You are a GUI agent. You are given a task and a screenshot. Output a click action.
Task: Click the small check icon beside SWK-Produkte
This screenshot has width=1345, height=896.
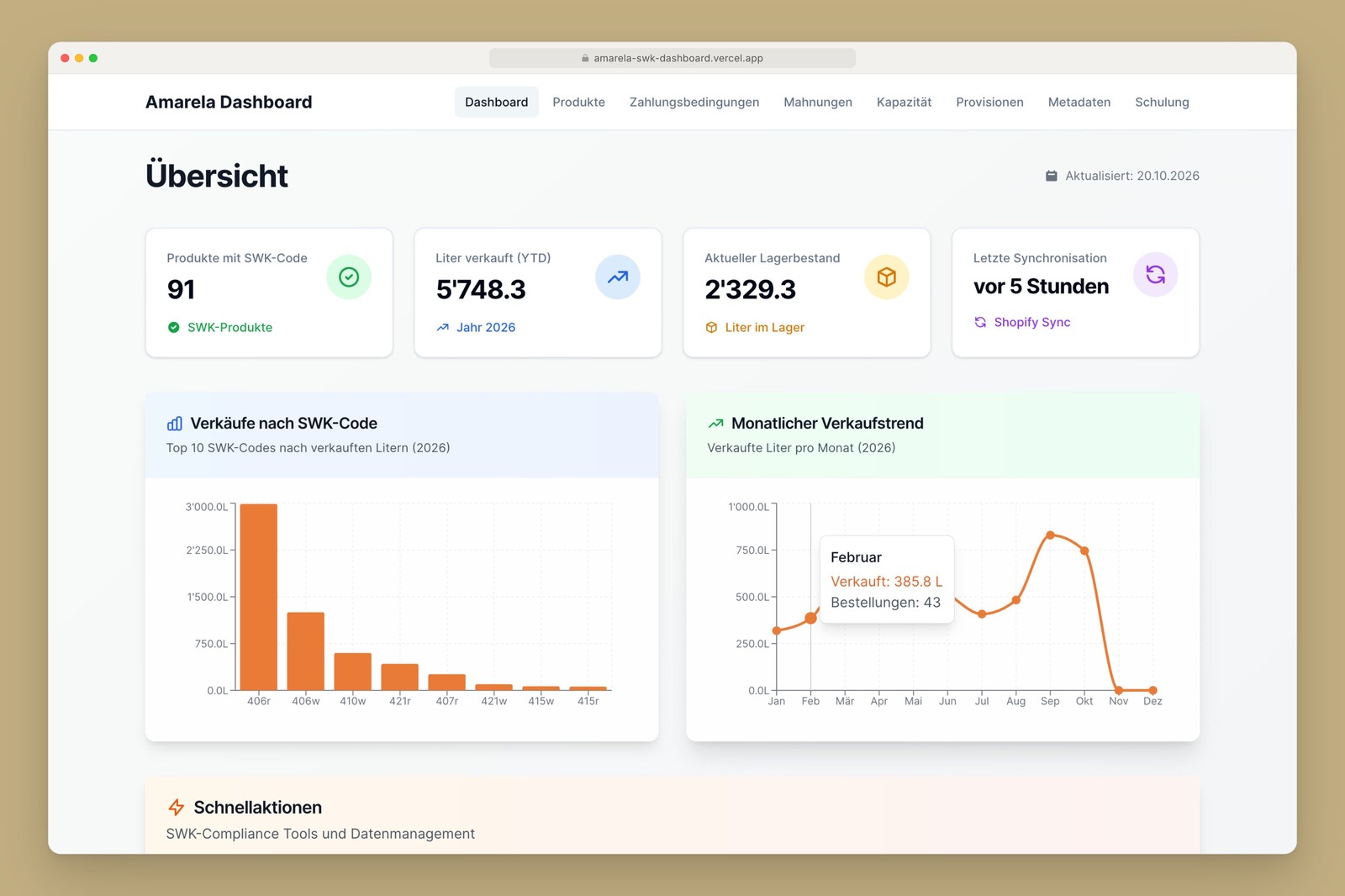[173, 328]
